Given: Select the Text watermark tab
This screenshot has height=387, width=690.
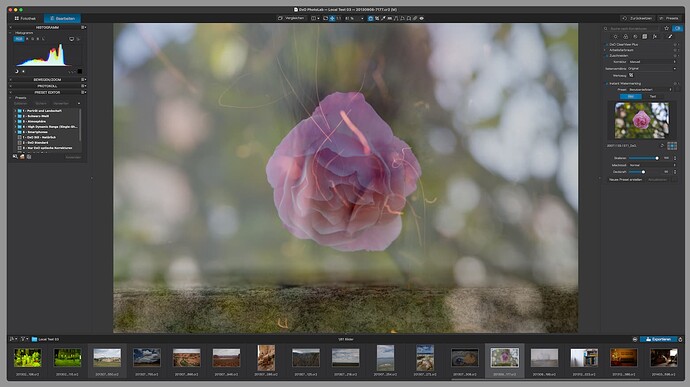Looking at the screenshot, I should pos(653,96).
